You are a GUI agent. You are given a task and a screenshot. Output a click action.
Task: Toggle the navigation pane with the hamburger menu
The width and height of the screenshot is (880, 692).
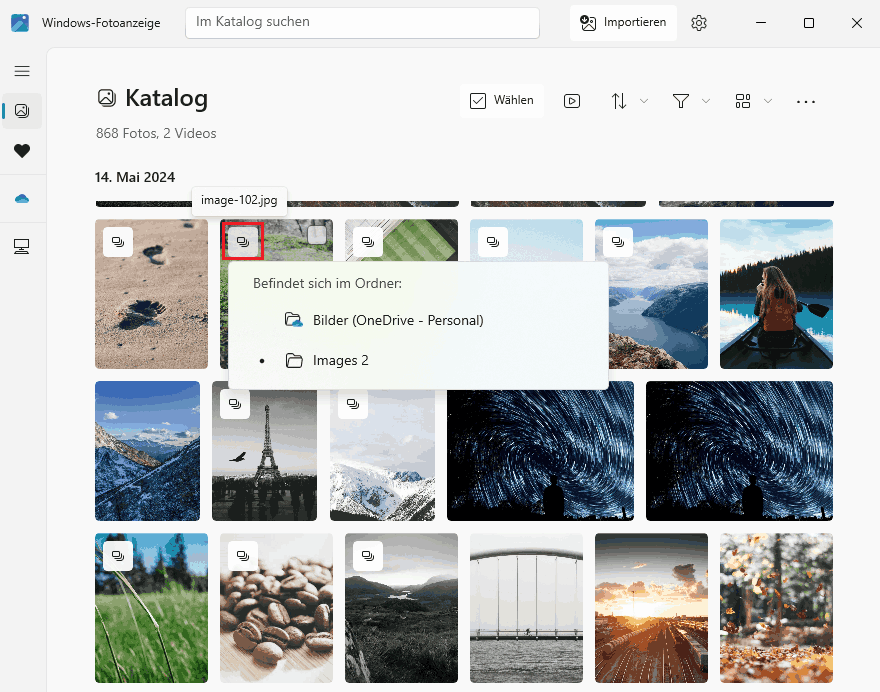click(22, 71)
